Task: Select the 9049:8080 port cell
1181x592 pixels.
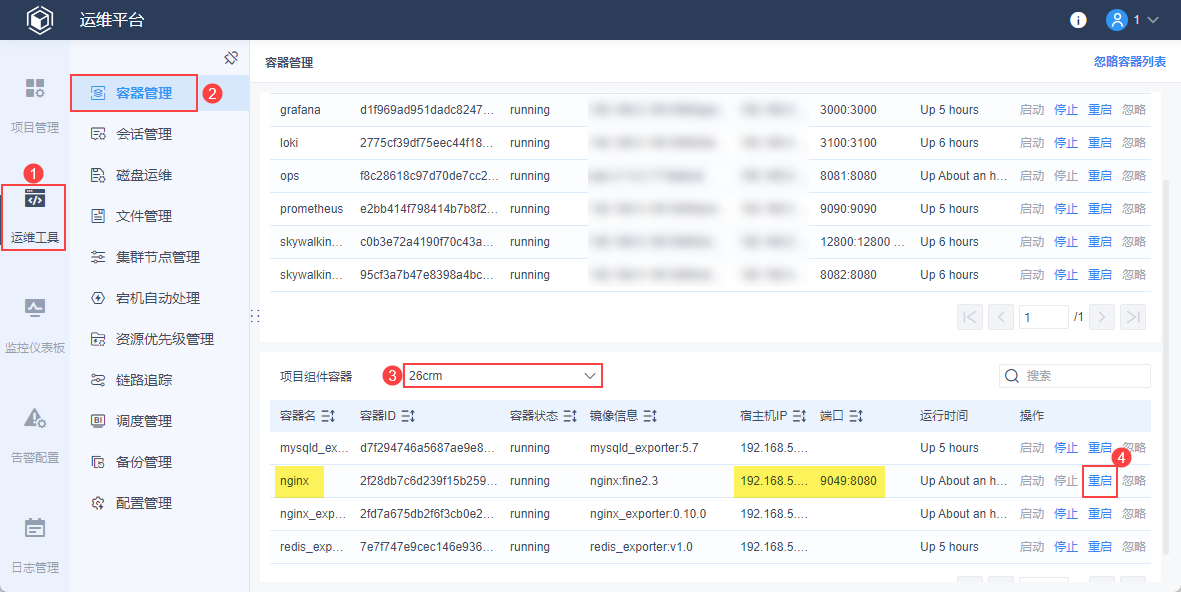Action: pyautogui.click(x=848, y=481)
